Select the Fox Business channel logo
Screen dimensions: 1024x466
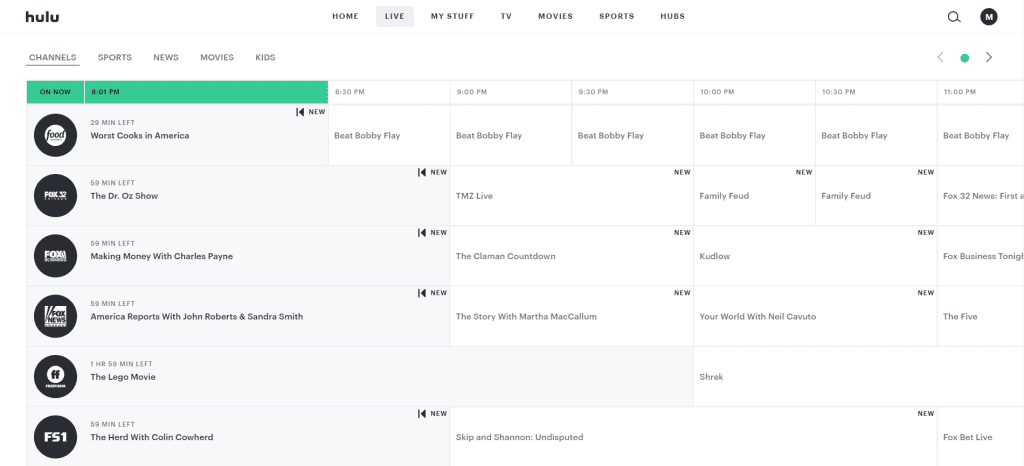pos(55,256)
